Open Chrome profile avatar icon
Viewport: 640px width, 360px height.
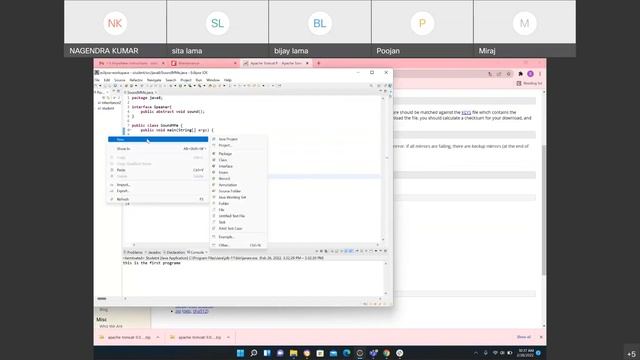tap(530, 74)
